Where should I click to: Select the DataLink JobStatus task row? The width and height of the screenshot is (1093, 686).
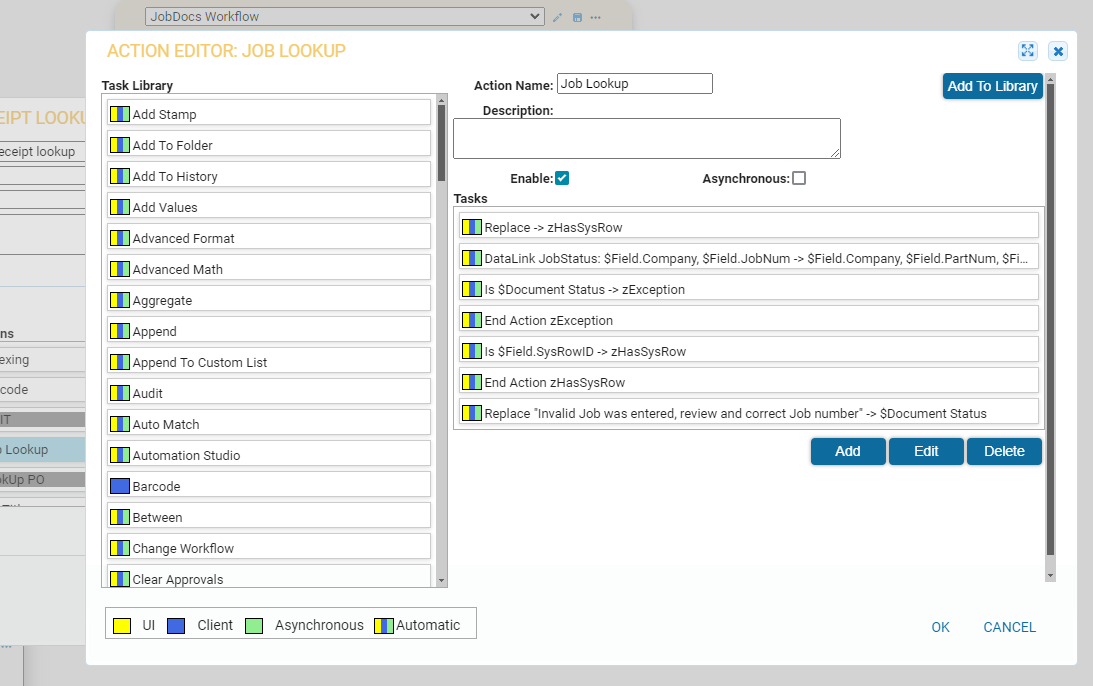click(x=749, y=258)
